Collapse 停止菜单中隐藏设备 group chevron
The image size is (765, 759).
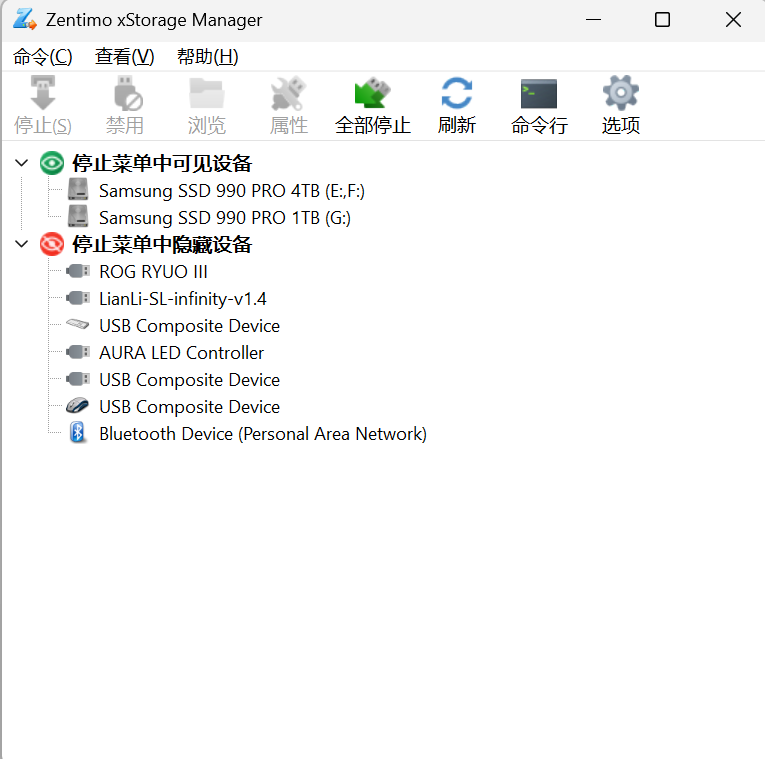[21, 244]
